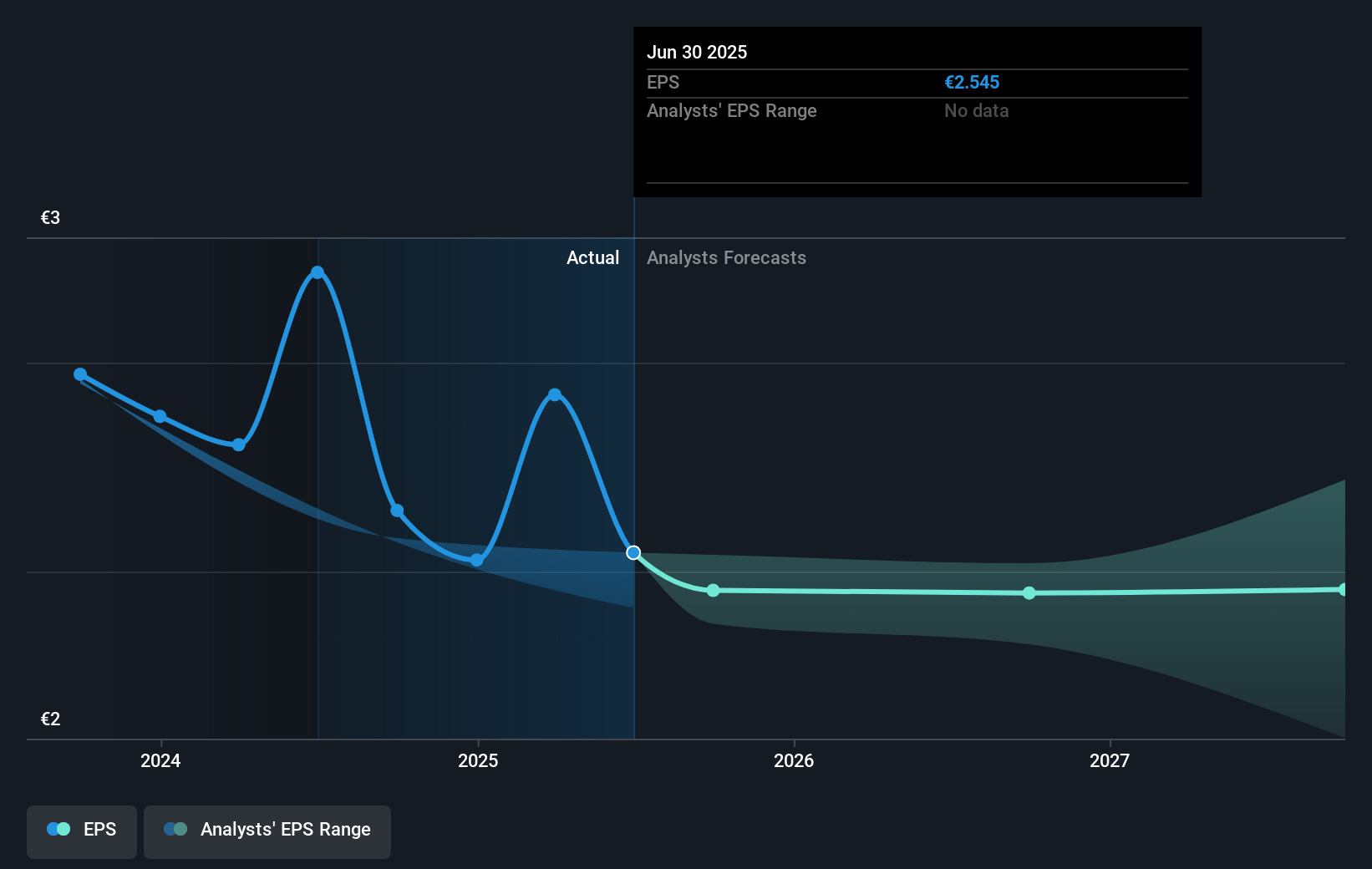This screenshot has height=869, width=1372.
Task: Switch to the Analysts Forecasts section
Action: (725, 257)
